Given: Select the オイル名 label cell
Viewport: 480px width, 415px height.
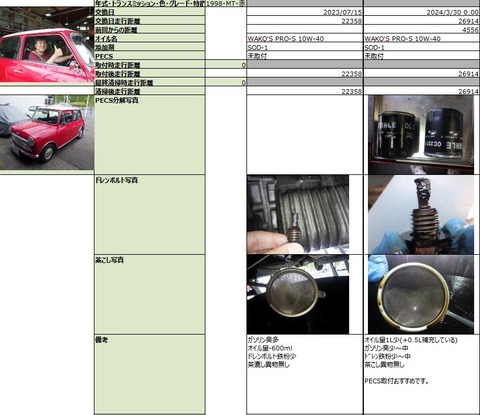Looking at the screenshot, I should coord(150,38).
